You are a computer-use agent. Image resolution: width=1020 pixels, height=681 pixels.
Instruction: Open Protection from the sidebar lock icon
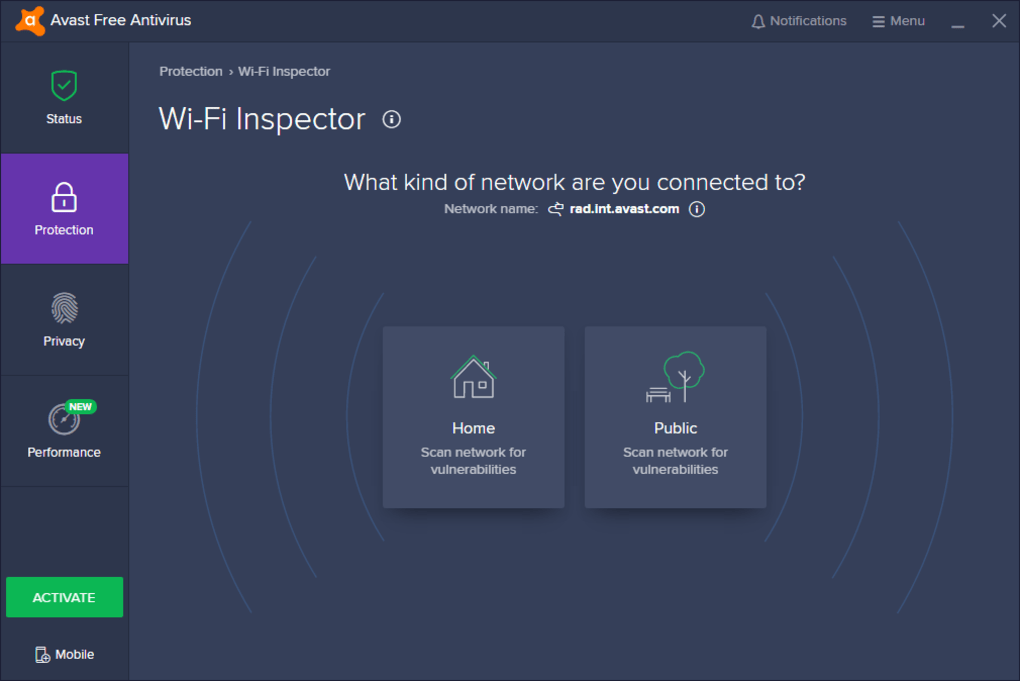tap(63, 197)
